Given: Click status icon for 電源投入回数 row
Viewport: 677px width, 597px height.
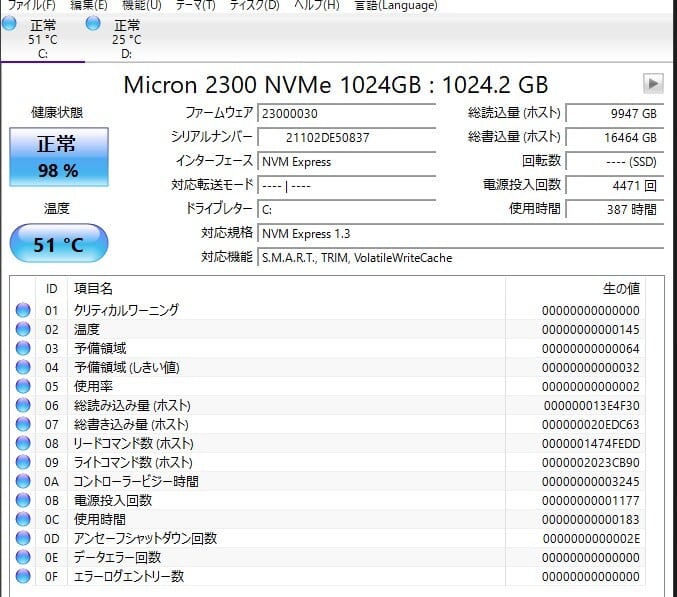Looking at the screenshot, I should click(23, 500).
